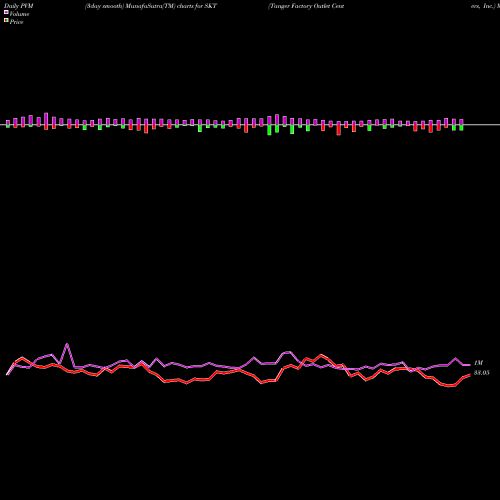
Task: Select the Price legend label
Action: 16,22
